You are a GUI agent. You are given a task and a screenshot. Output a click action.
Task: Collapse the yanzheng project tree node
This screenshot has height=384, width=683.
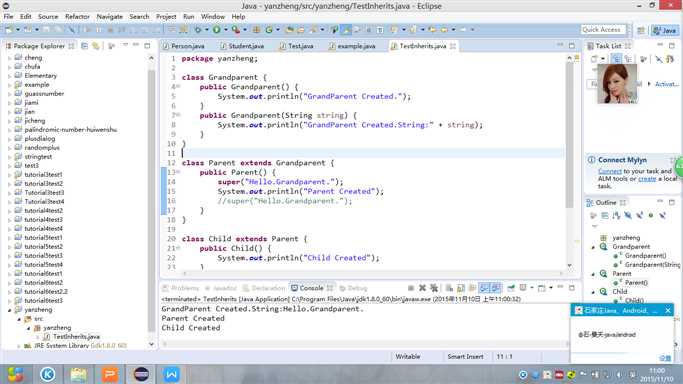[10, 310]
